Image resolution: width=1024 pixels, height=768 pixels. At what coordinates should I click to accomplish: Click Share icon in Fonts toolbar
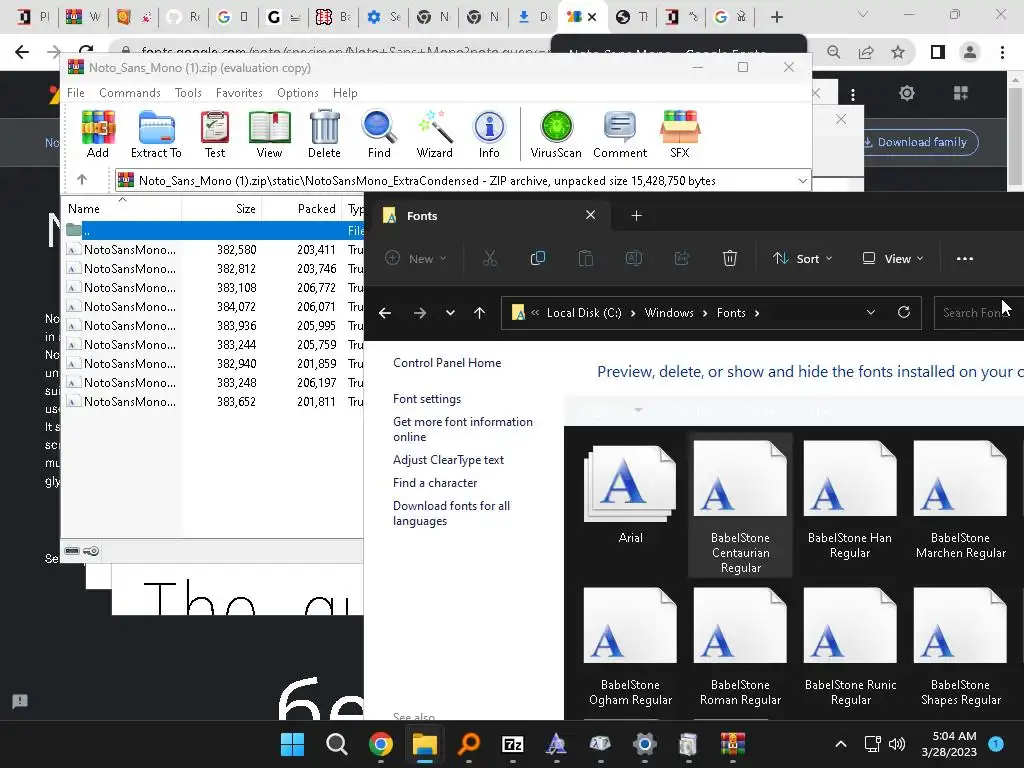pyautogui.click(x=682, y=259)
